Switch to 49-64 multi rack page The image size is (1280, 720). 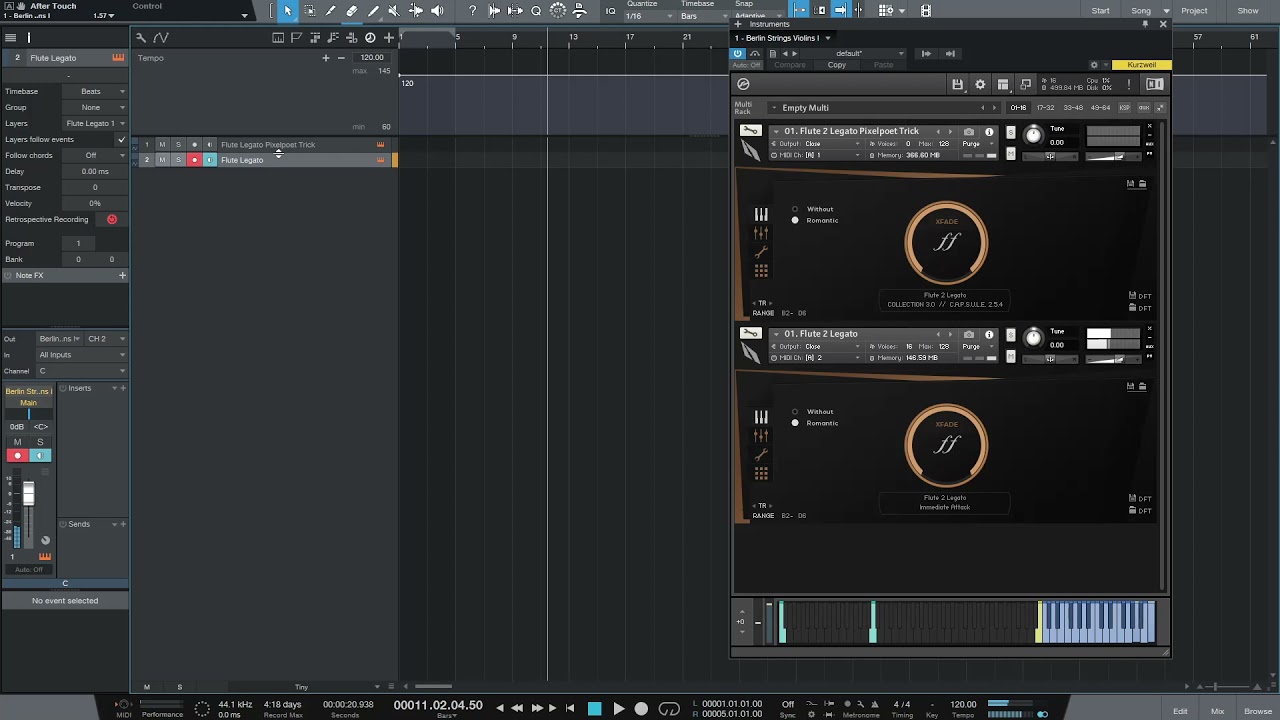coord(1100,108)
